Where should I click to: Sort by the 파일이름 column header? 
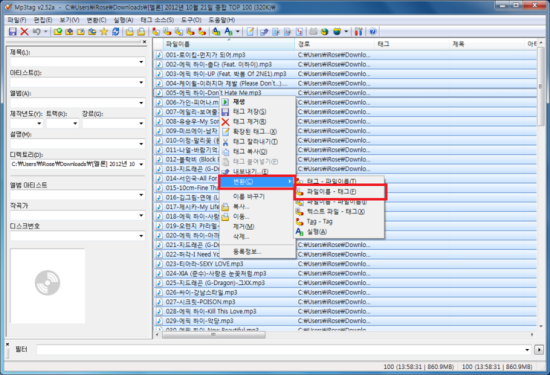[229, 44]
